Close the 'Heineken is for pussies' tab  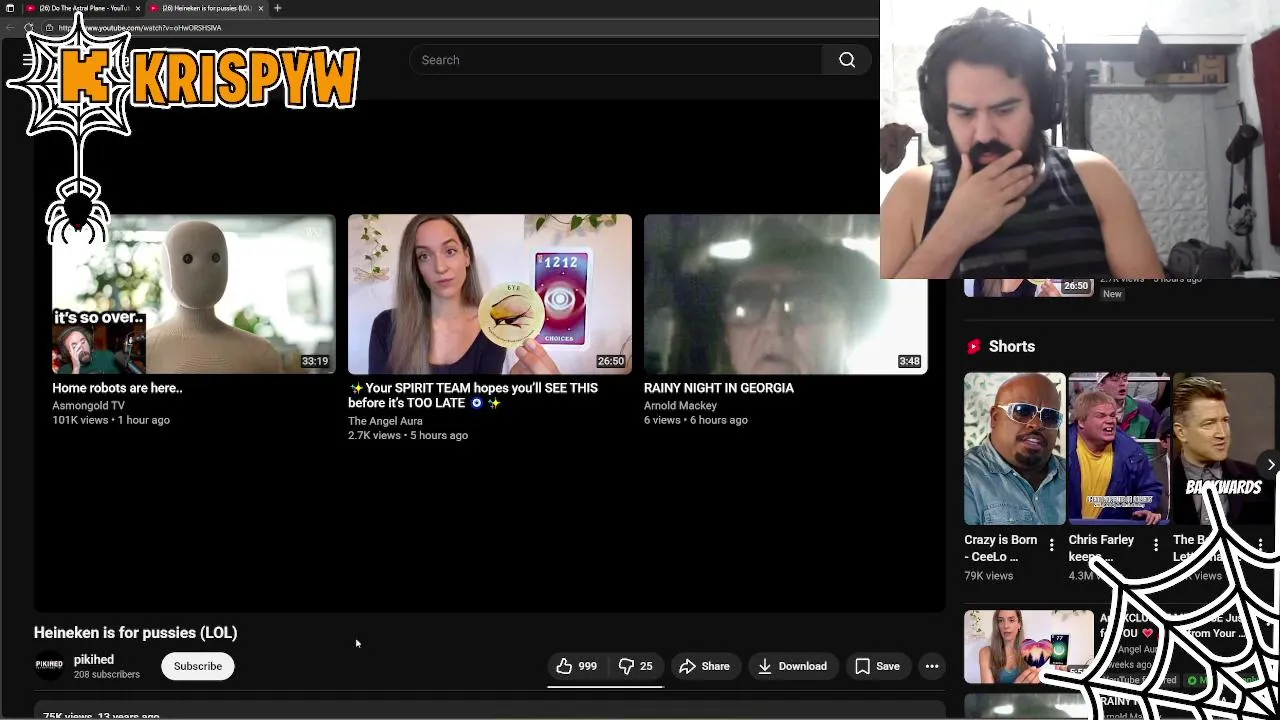(x=261, y=8)
